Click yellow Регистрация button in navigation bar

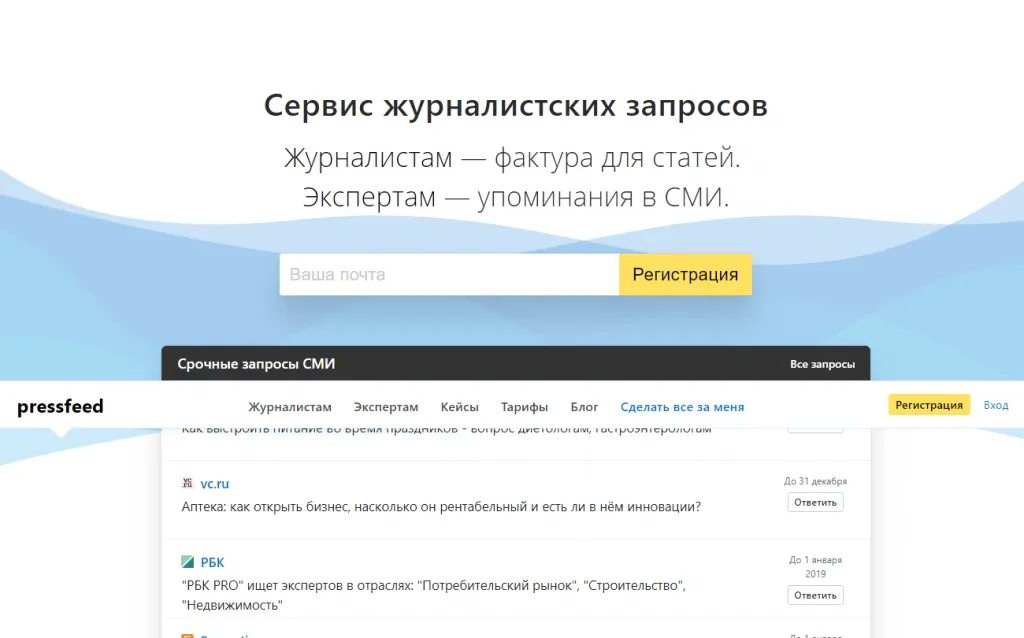[x=929, y=405]
